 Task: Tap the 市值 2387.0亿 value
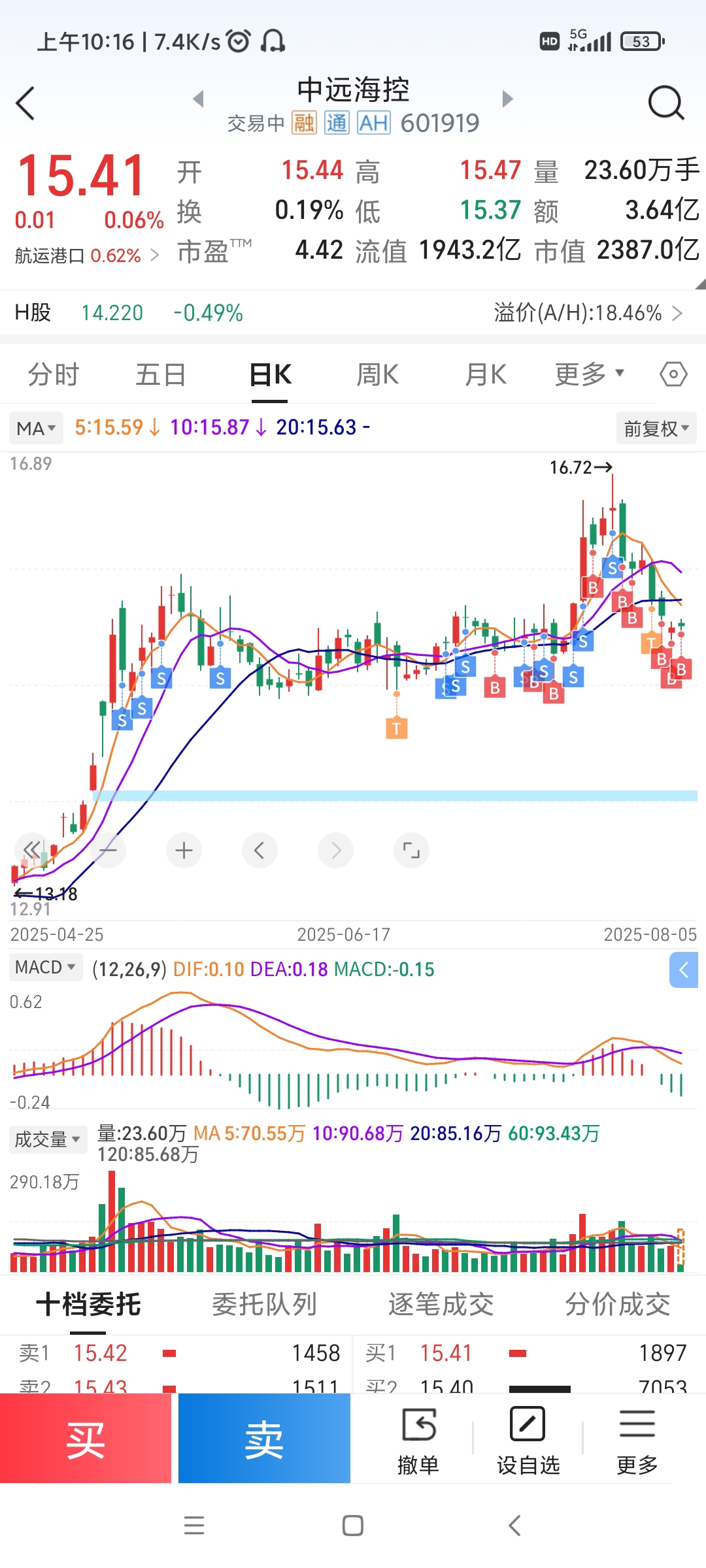[648, 250]
